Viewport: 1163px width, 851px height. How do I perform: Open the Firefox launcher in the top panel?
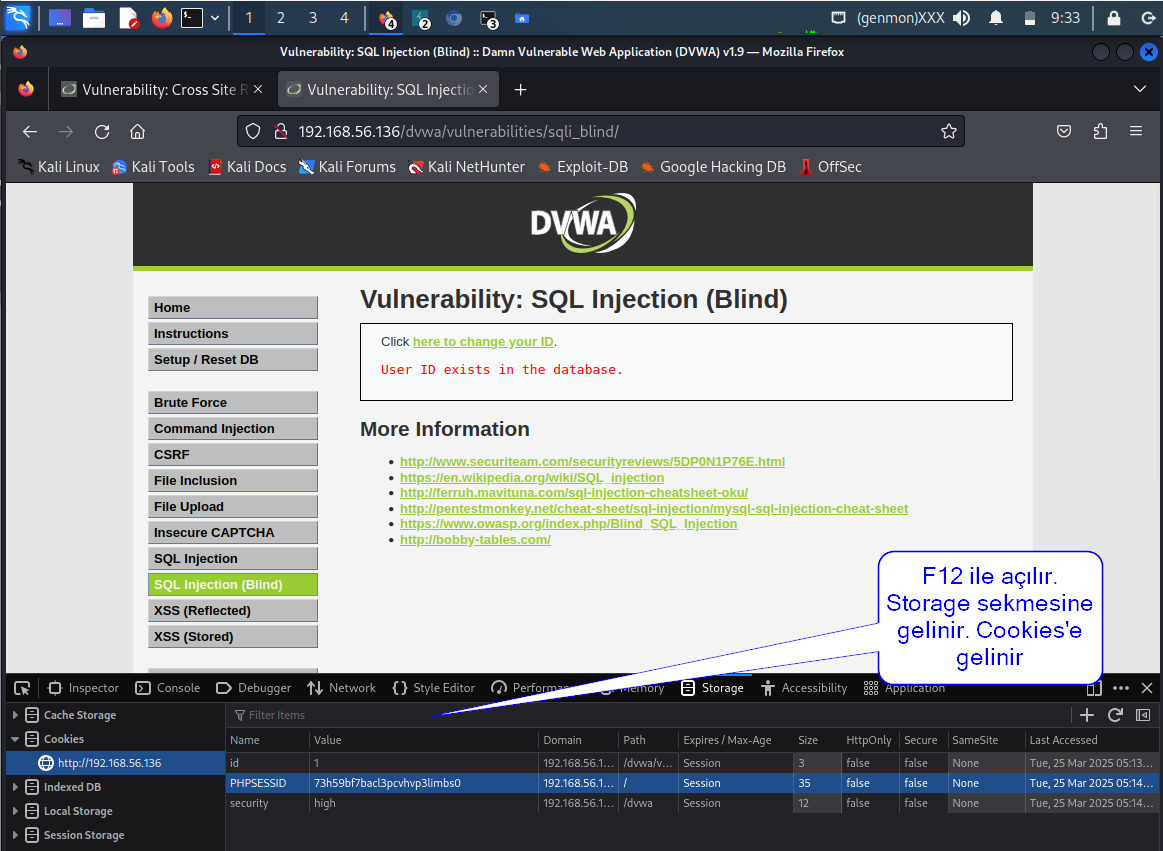[161, 18]
